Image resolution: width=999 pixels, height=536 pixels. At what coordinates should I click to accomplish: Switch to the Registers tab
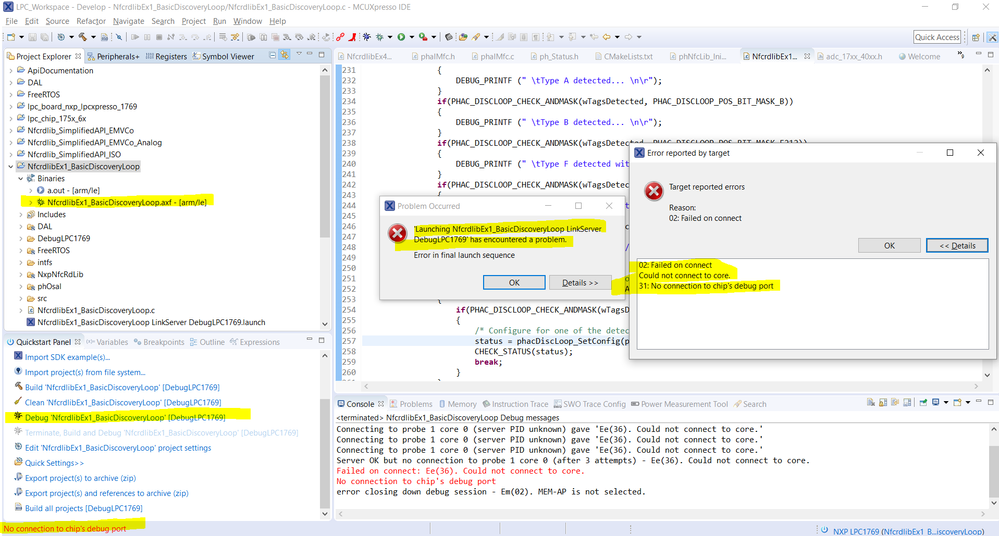pos(167,56)
